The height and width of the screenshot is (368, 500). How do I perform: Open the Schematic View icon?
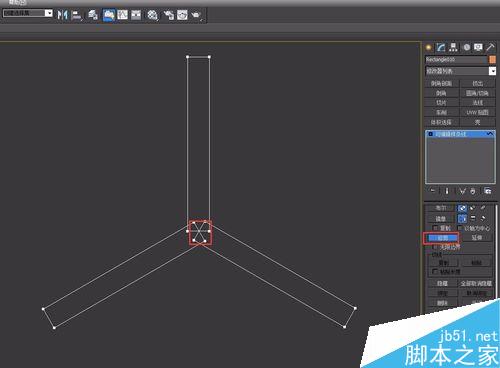coord(136,15)
